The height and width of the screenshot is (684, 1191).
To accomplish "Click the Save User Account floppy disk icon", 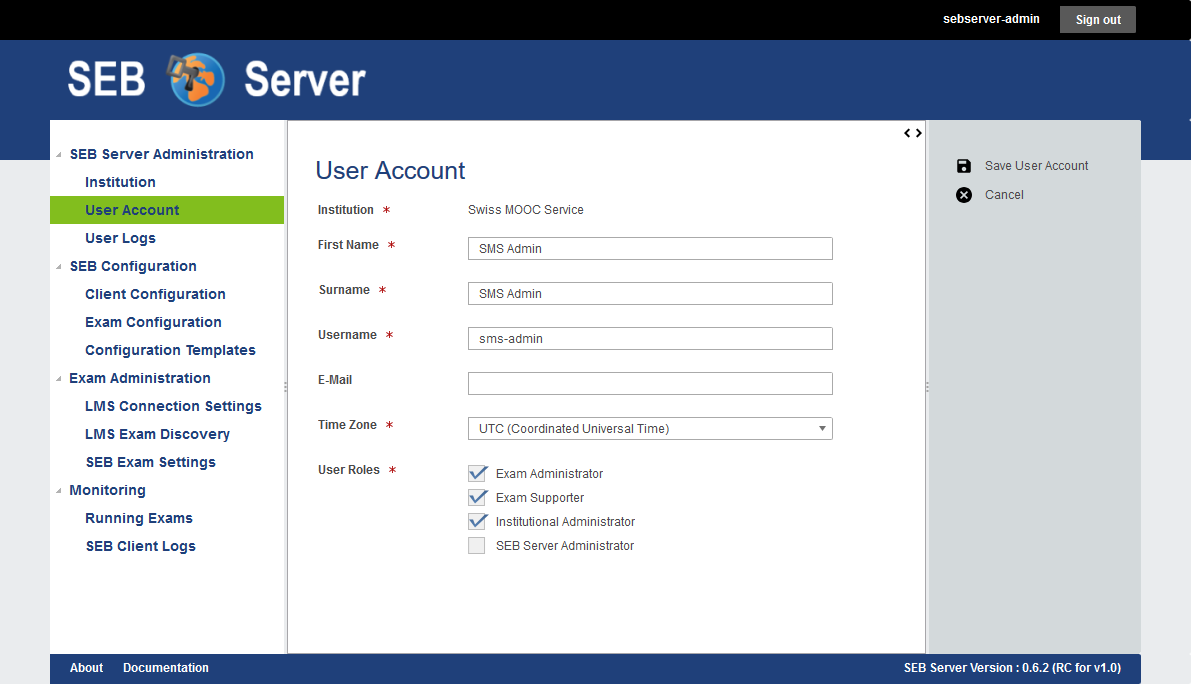I will (x=963, y=166).
